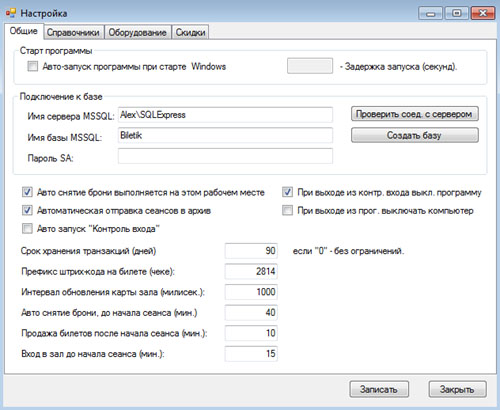This screenshot has height=410, width=500.
Task: Click Проверить соед. с сервером button
Action: click(415, 114)
